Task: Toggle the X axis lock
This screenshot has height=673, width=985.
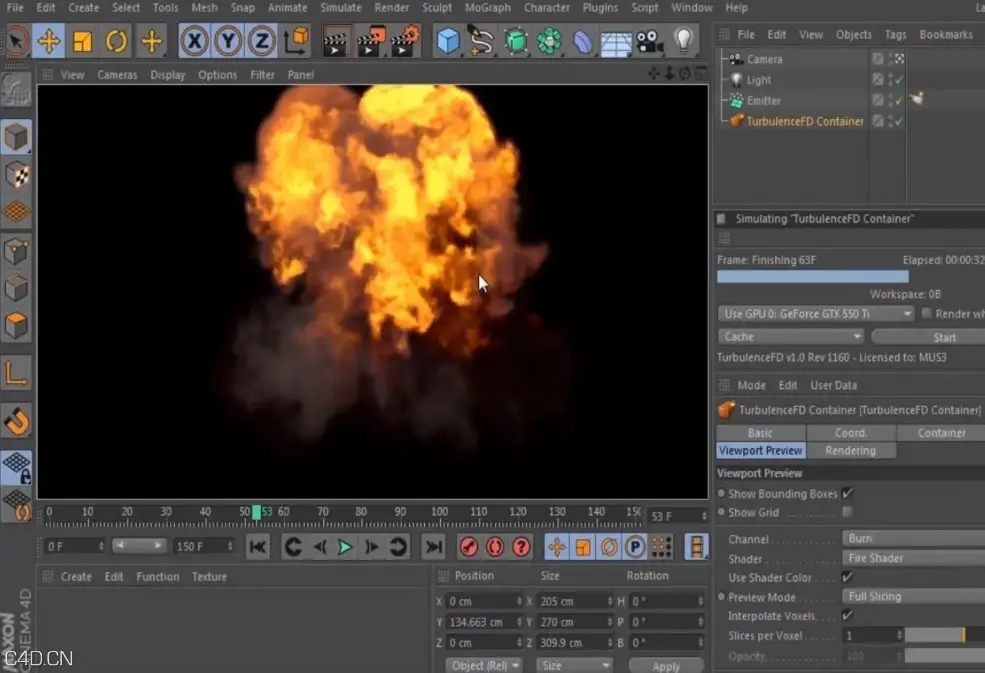Action: (x=194, y=41)
